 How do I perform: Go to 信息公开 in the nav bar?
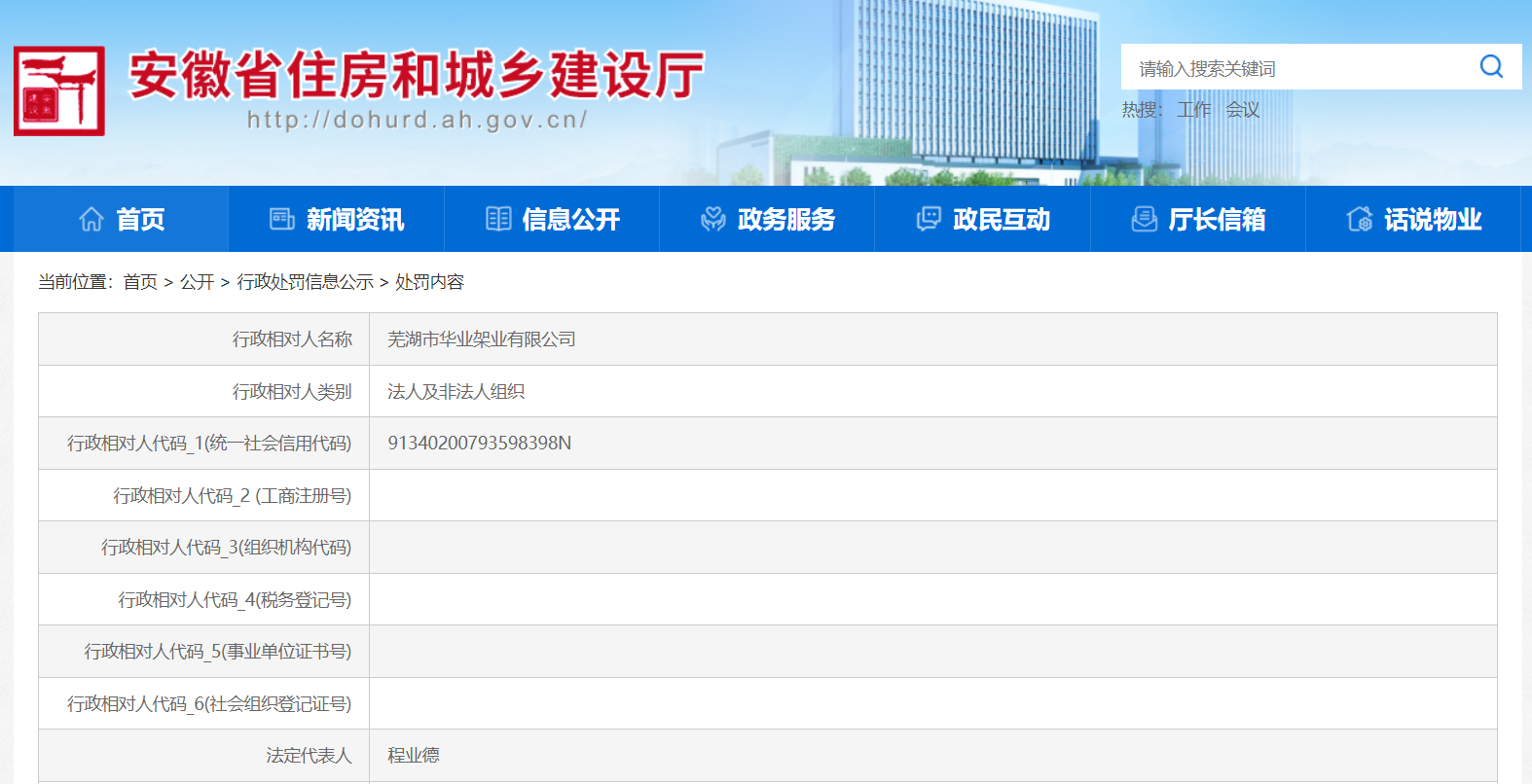pos(552,219)
